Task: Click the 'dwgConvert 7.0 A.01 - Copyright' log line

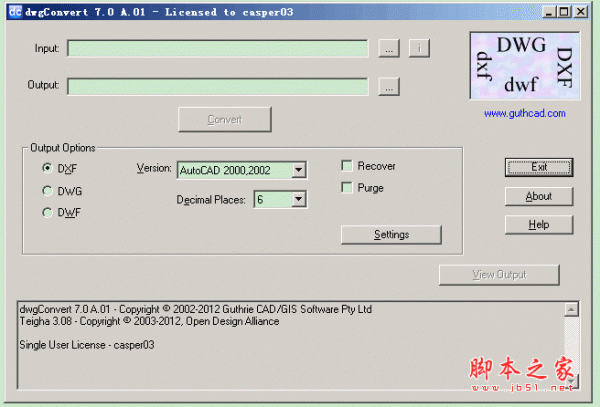Action: coord(196,309)
